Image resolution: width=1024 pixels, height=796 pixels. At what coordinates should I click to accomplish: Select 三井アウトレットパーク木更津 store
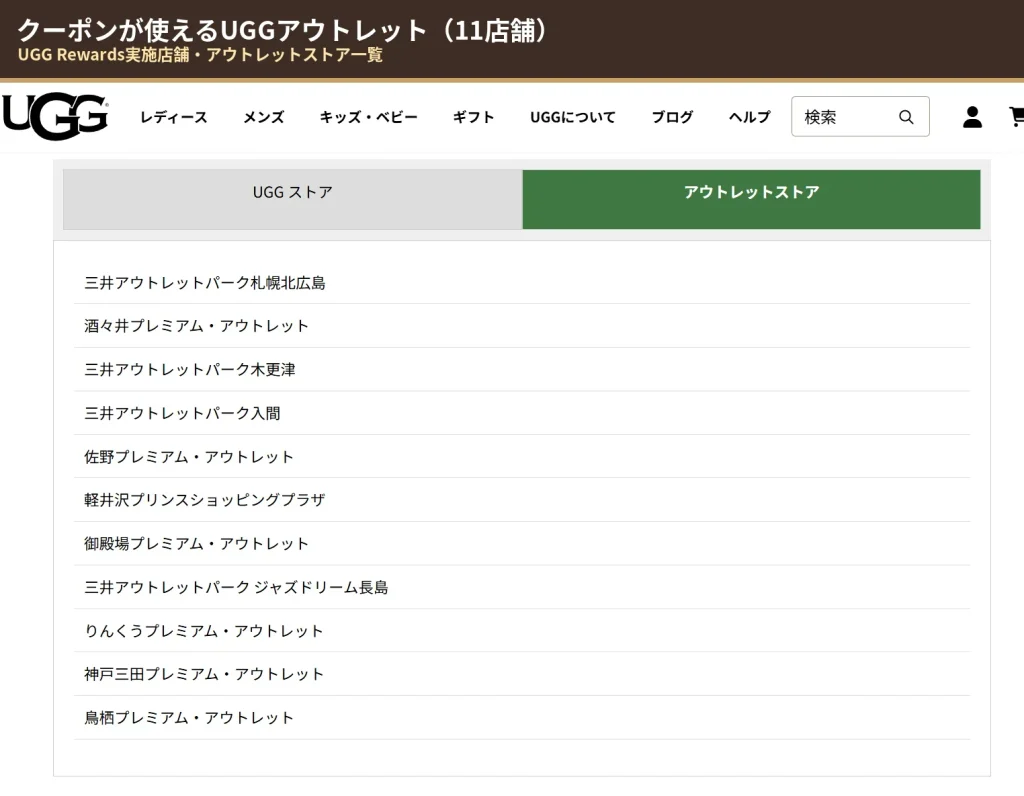[x=522, y=369]
